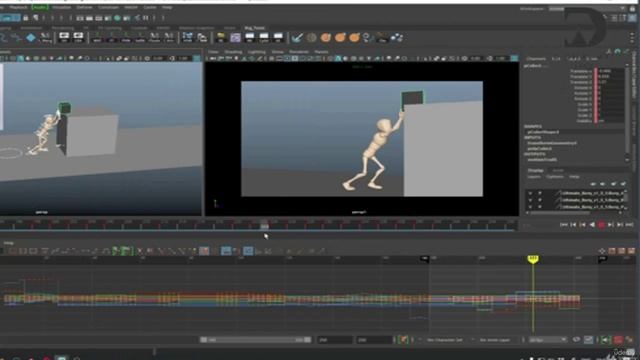Click the last layer editor button above layer list
Viewport: 640px width, 360px height.
623,184
